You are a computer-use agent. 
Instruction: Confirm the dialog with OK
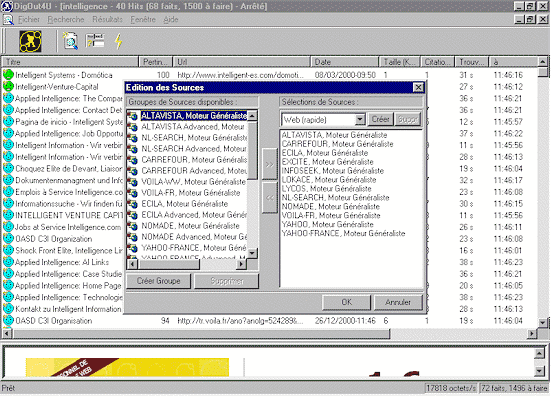346,302
